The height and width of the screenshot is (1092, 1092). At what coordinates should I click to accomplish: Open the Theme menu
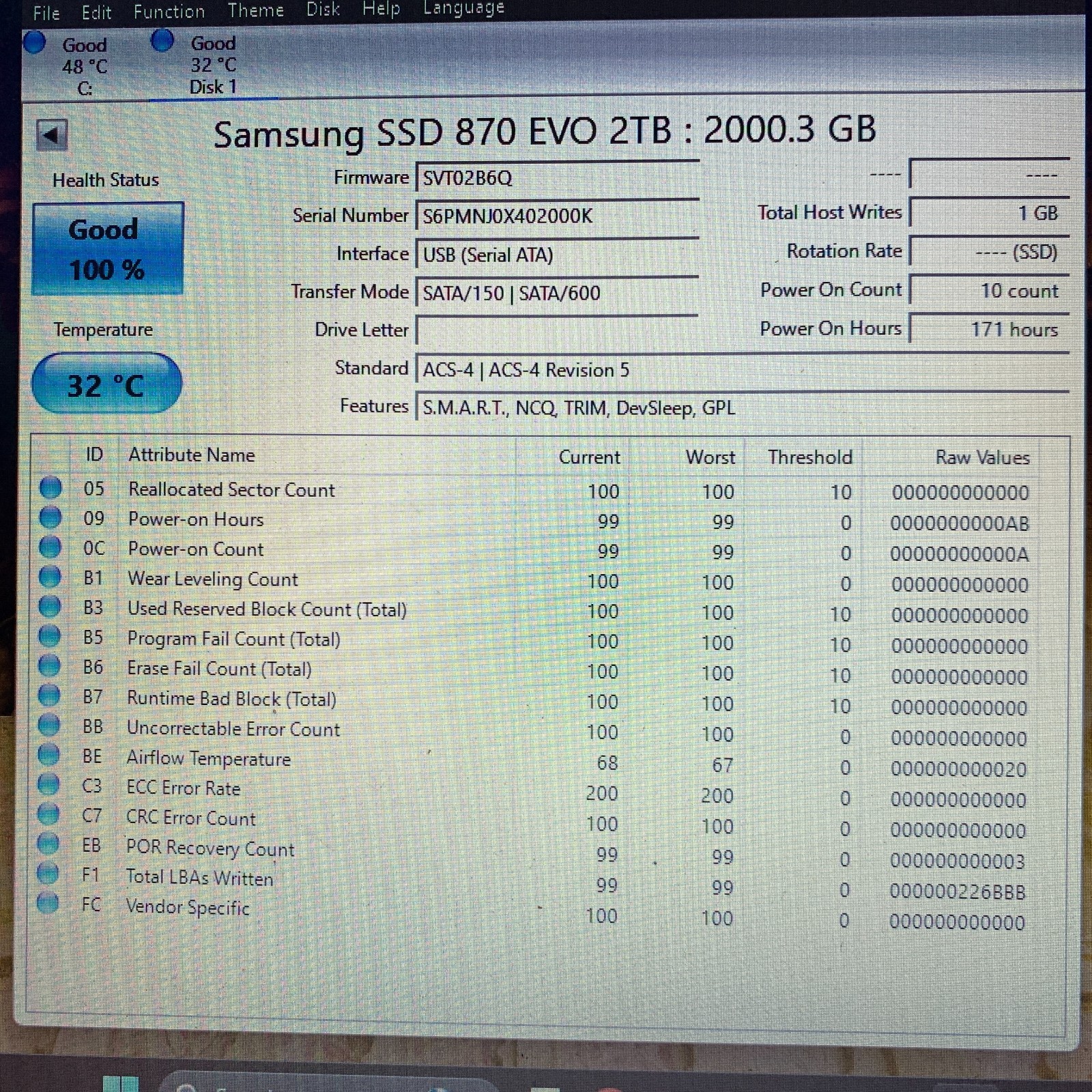255,10
